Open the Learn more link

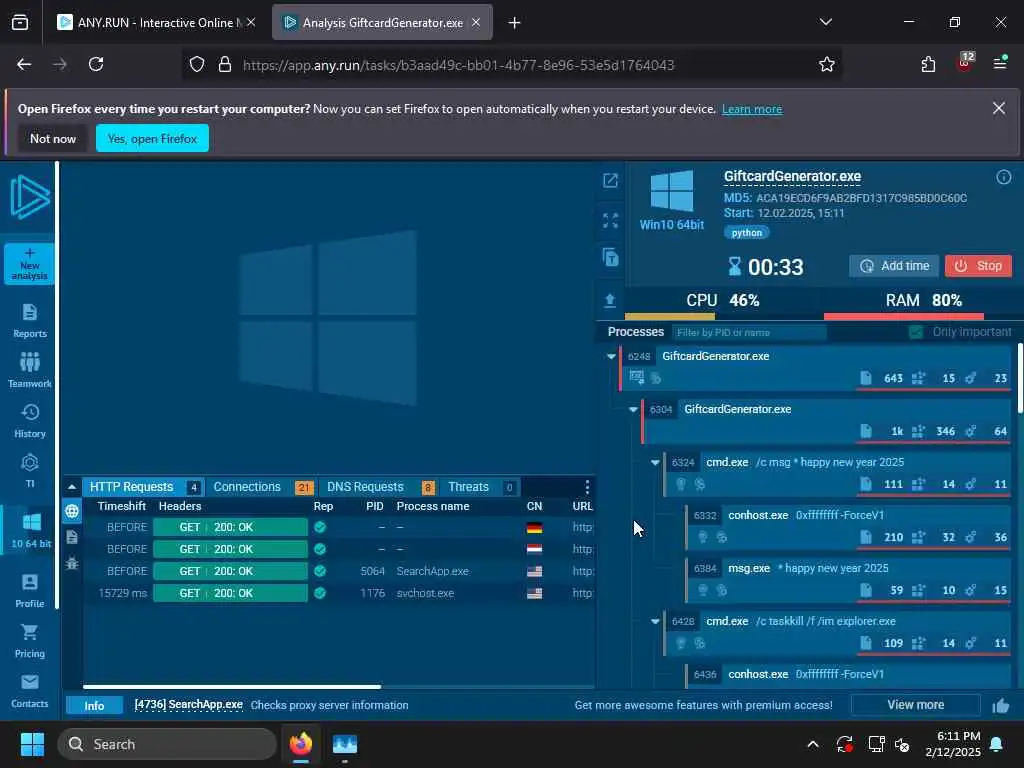752,109
